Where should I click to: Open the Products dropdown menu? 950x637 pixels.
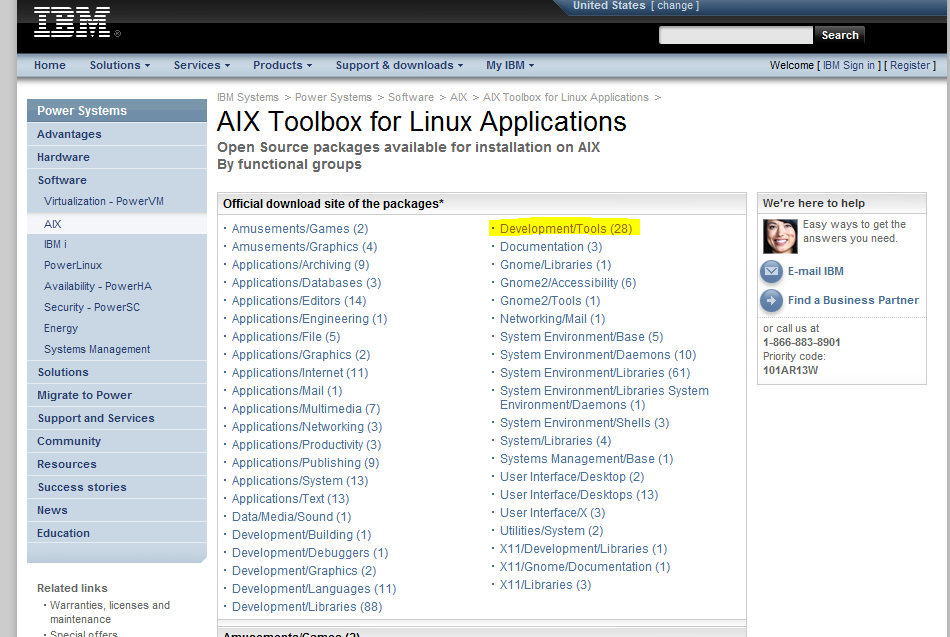pyautogui.click(x=282, y=65)
